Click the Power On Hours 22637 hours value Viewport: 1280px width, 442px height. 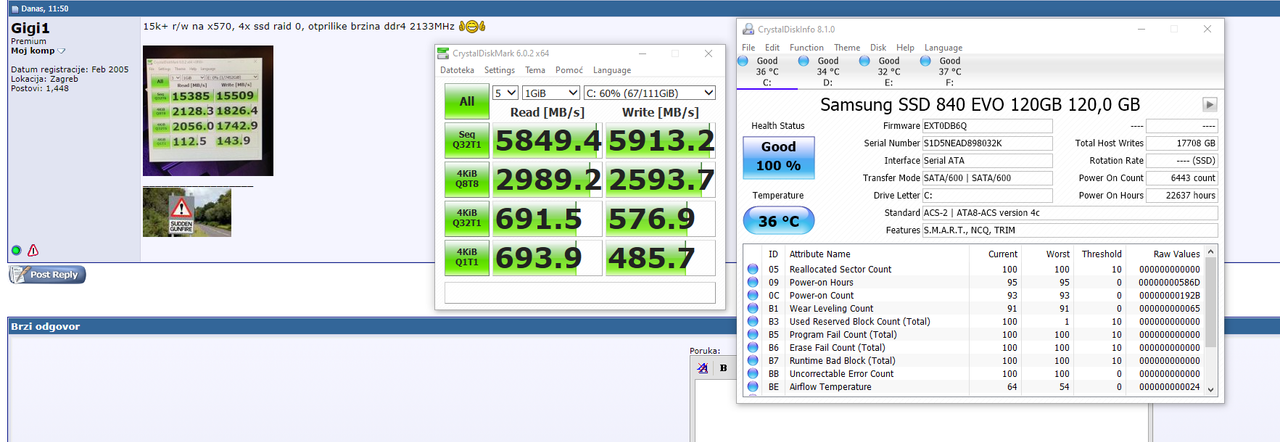point(1182,195)
